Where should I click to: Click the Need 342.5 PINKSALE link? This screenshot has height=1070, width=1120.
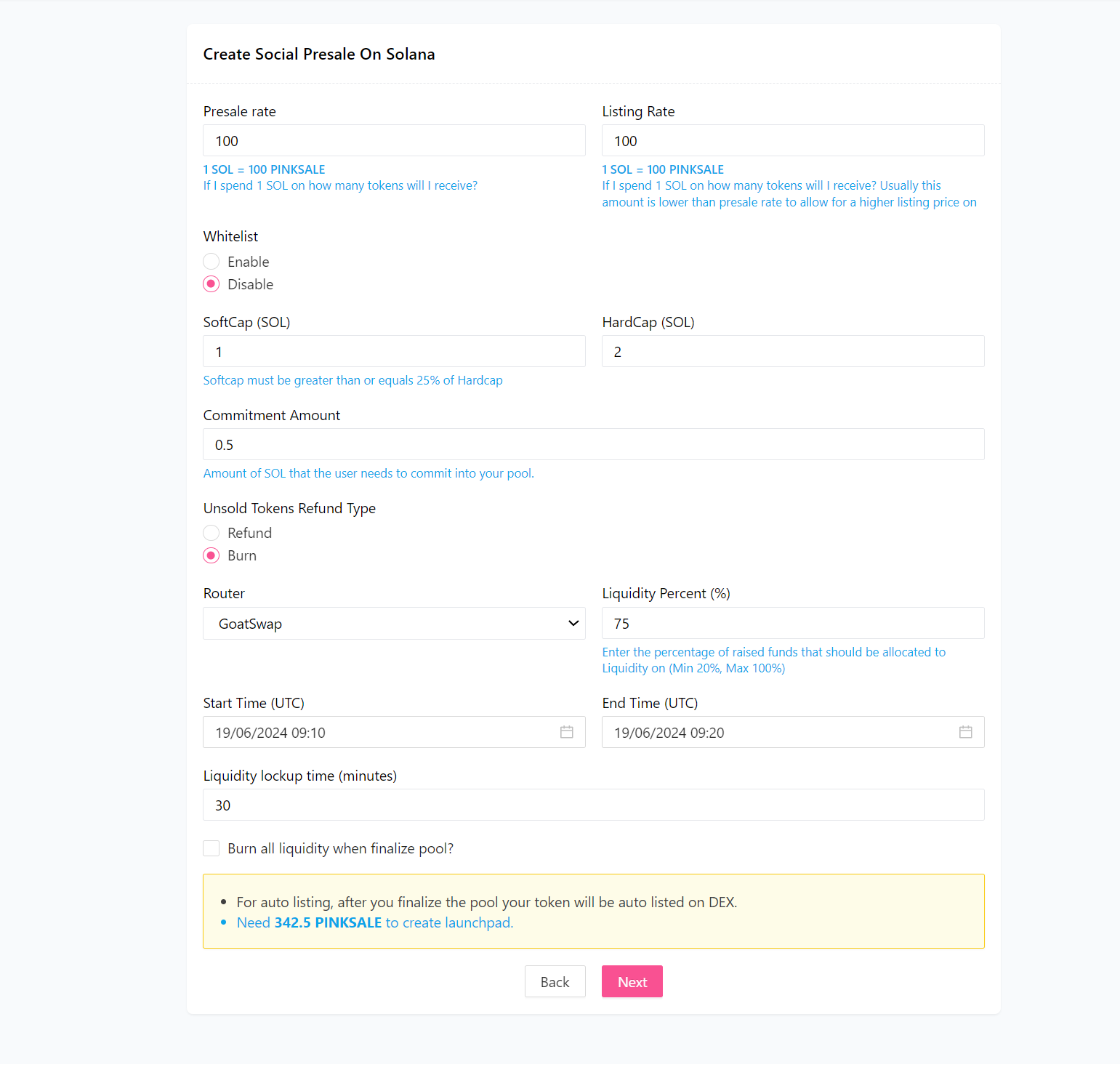pos(375,922)
